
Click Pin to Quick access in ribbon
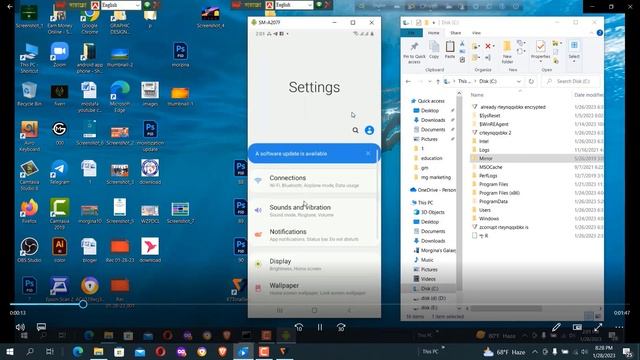pos(414,52)
